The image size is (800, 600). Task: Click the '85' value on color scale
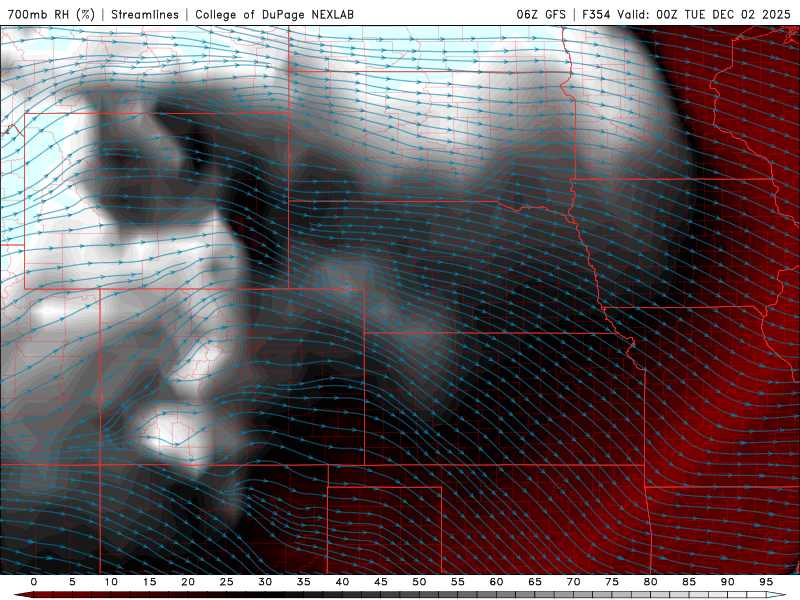(689, 582)
